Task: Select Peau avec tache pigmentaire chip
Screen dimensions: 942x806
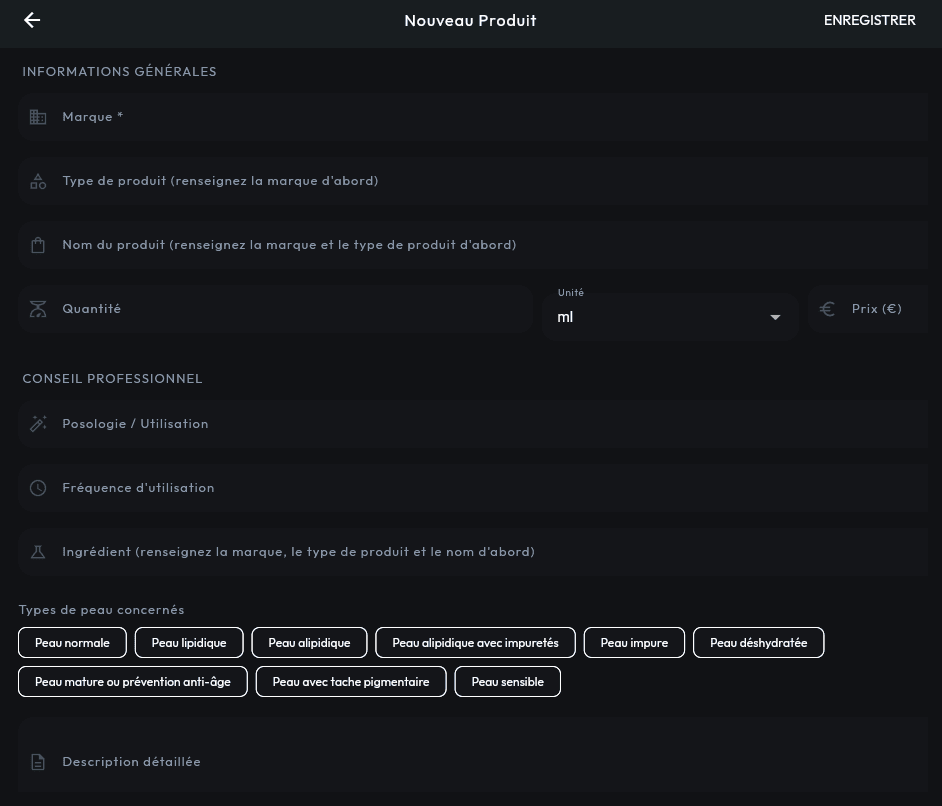Action: (x=351, y=682)
